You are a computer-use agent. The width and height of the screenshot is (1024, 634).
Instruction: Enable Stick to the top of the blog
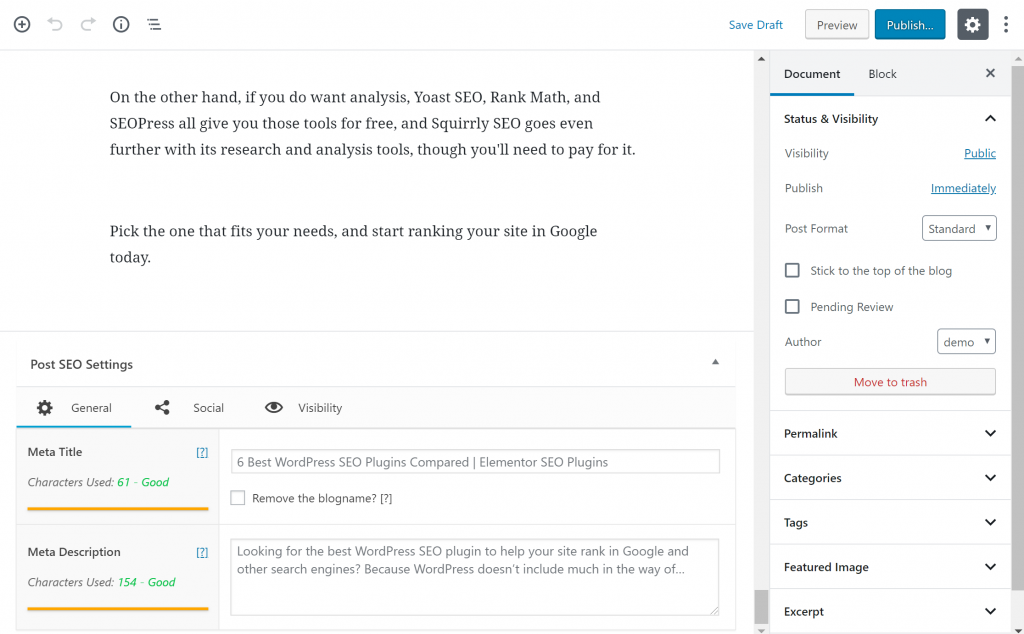pos(793,271)
